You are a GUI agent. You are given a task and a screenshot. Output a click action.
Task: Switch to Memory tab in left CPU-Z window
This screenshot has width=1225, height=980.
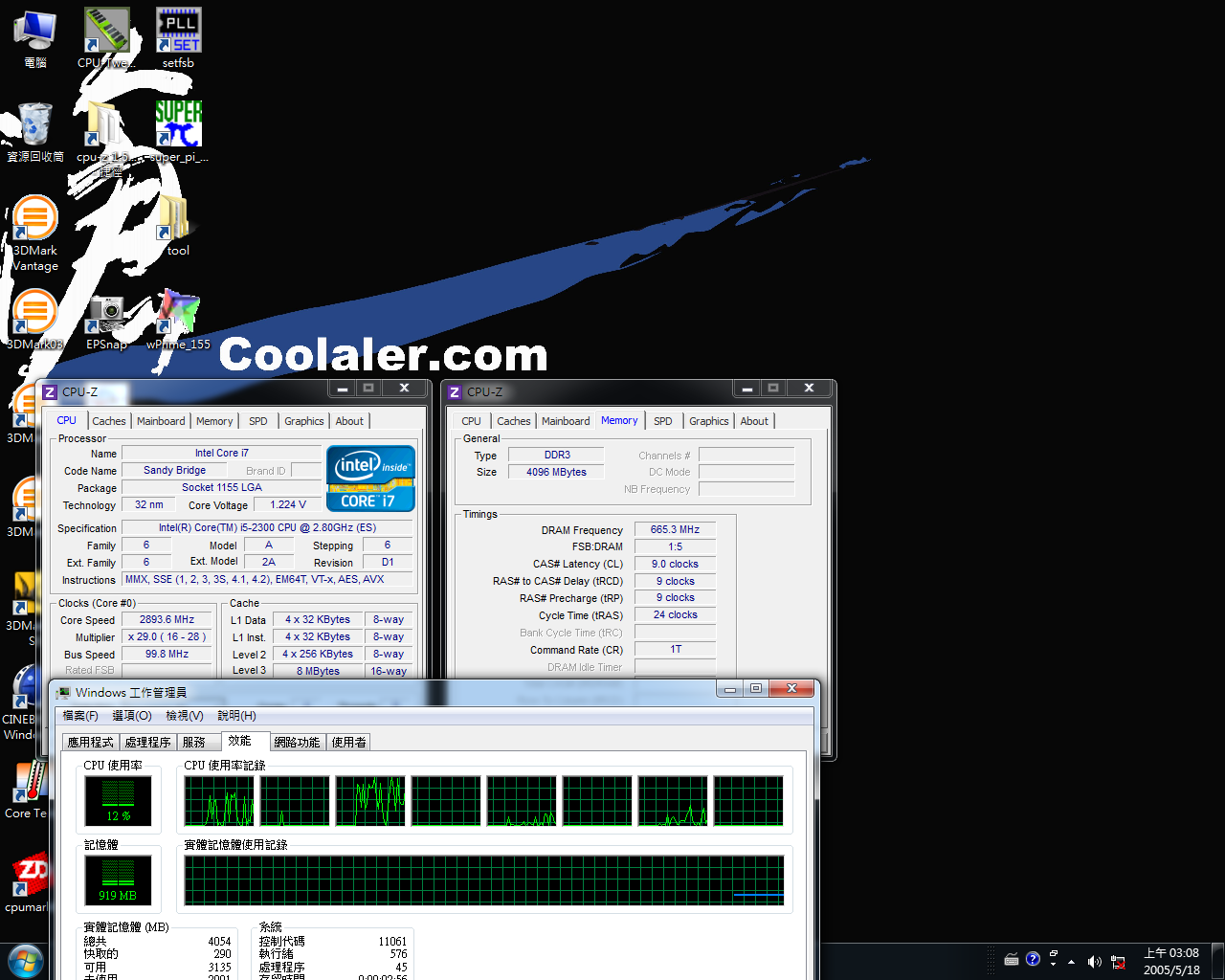tap(214, 421)
